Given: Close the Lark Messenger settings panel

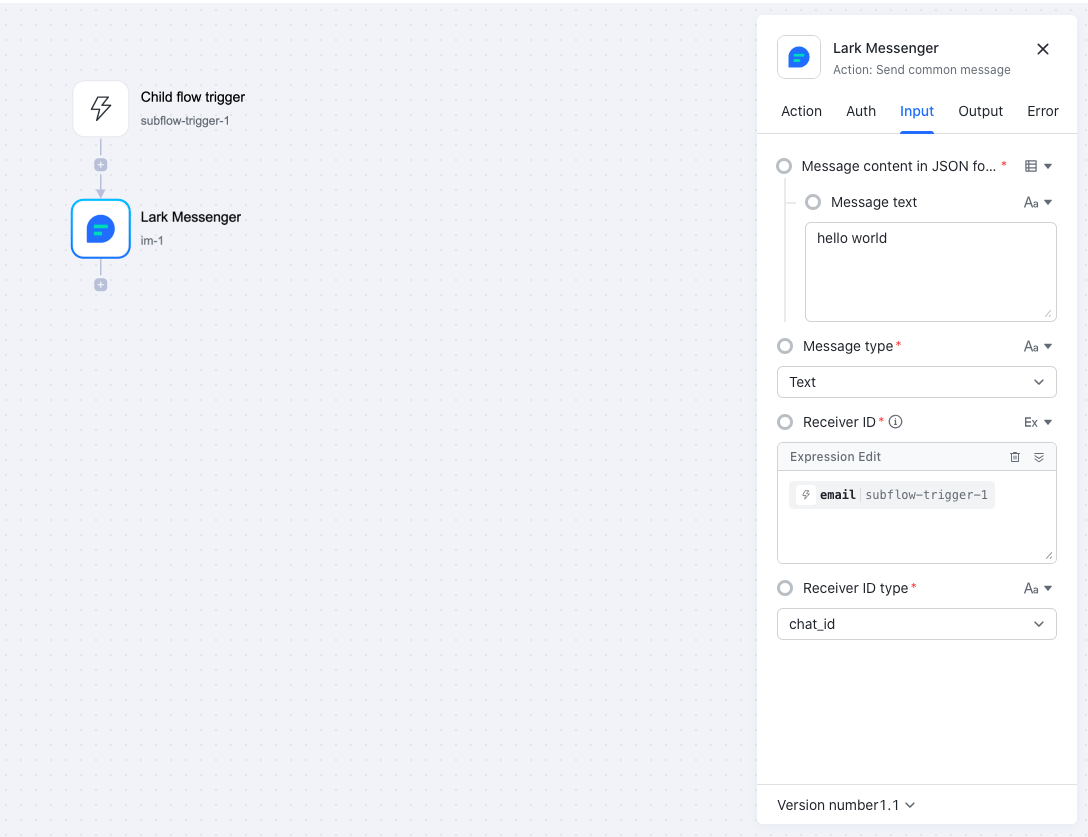Looking at the screenshot, I should tap(1043, 49).
